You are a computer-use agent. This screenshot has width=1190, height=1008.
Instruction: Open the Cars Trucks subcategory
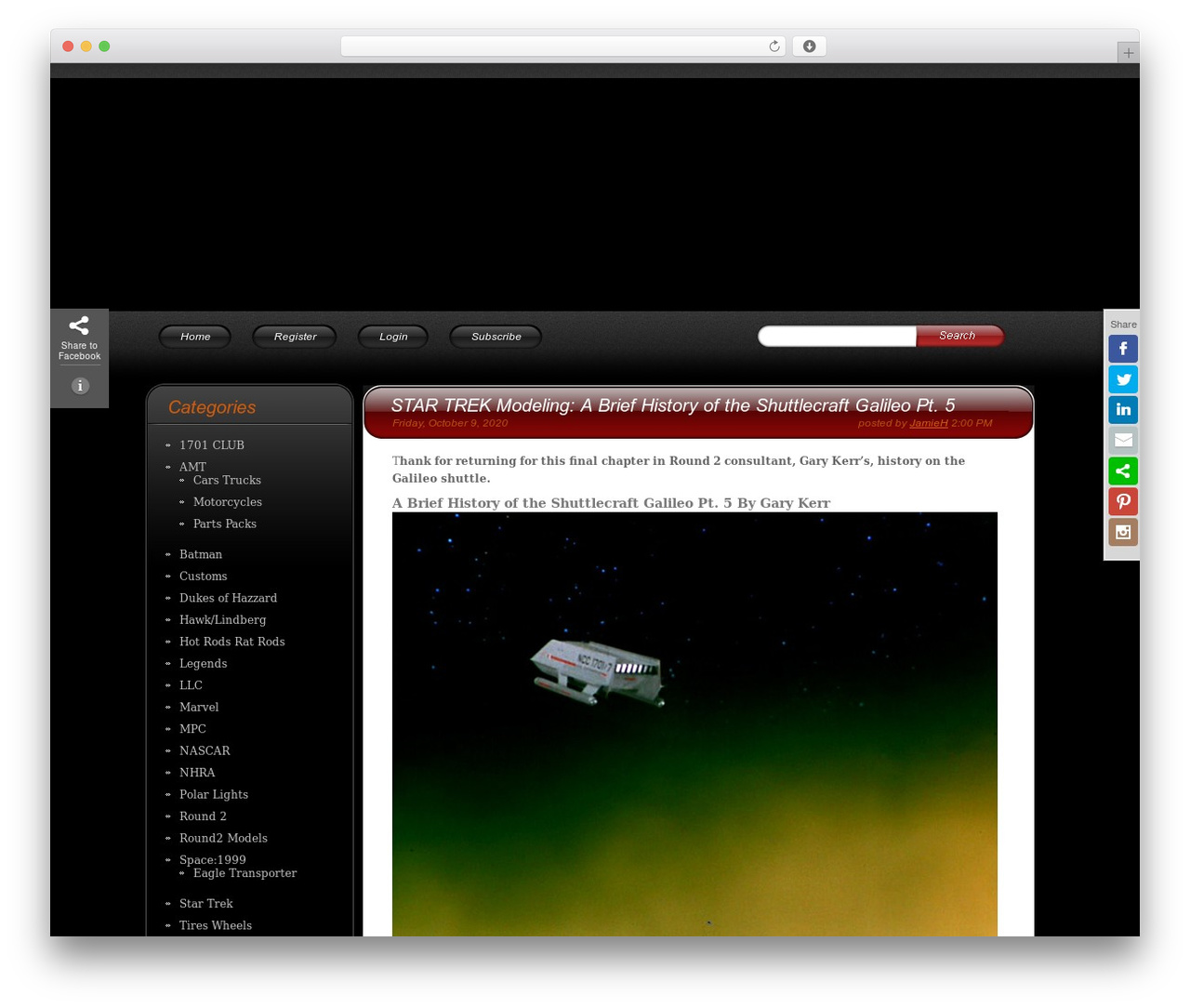[227, 480]
